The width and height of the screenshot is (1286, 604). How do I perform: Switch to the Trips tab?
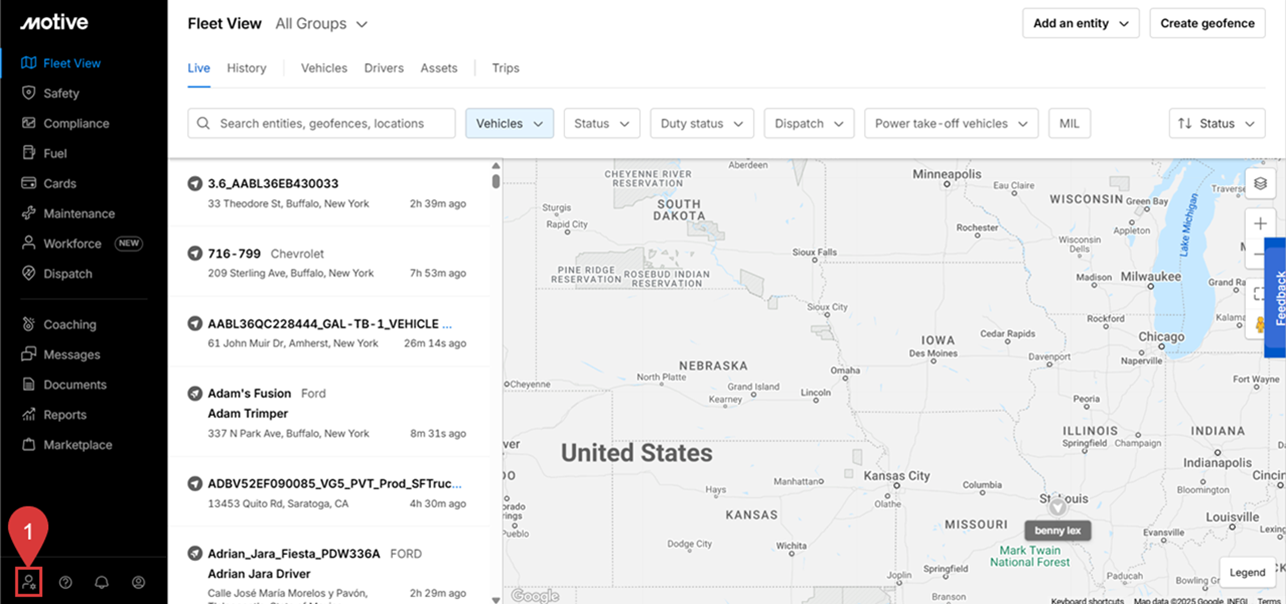(x=505, y=68)
